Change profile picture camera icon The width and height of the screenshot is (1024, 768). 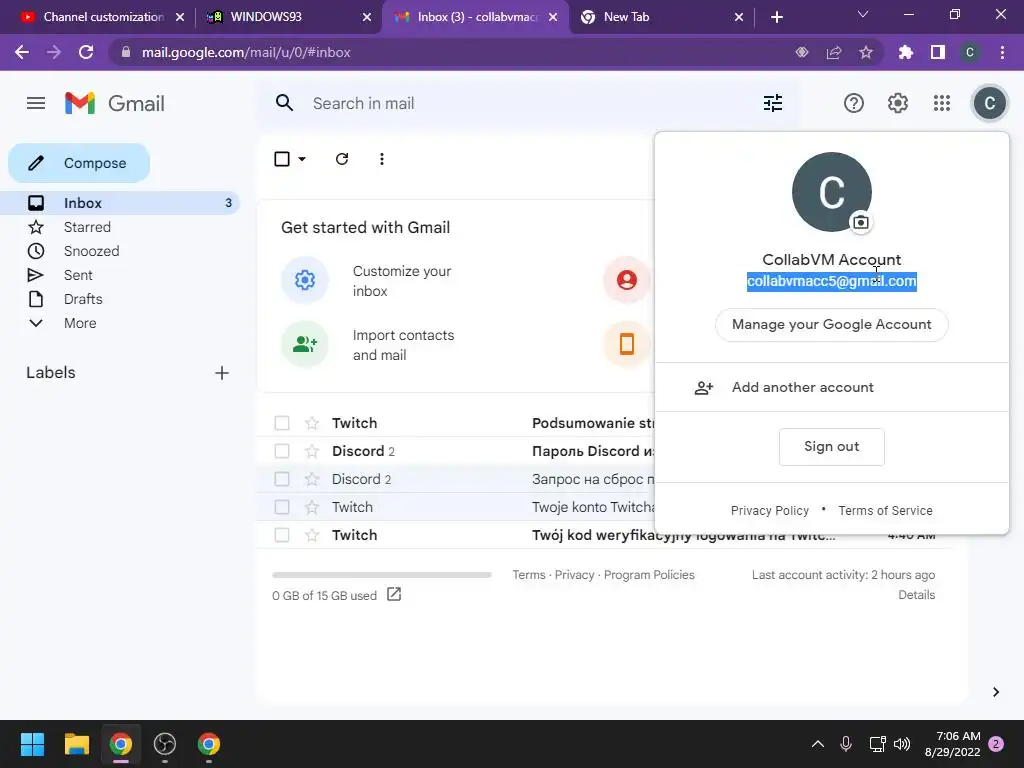(861, 222)
